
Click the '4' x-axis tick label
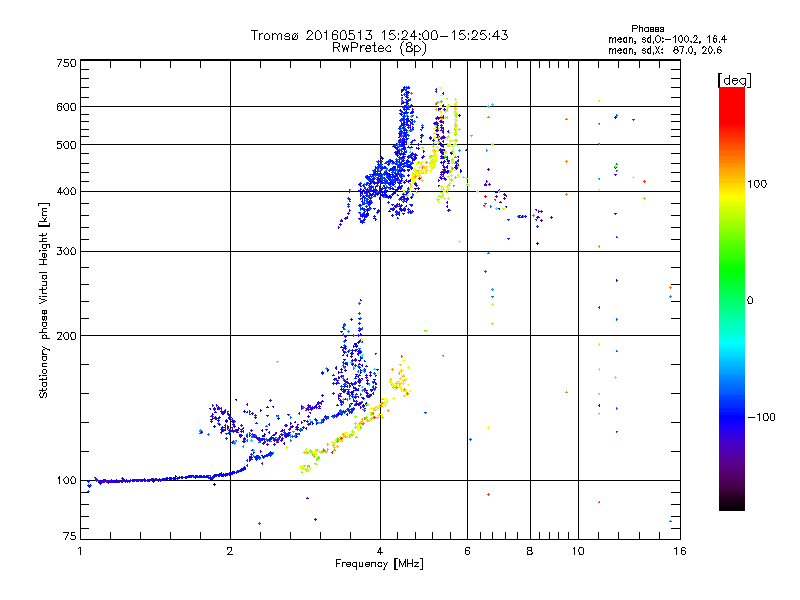tap(380, 551)
